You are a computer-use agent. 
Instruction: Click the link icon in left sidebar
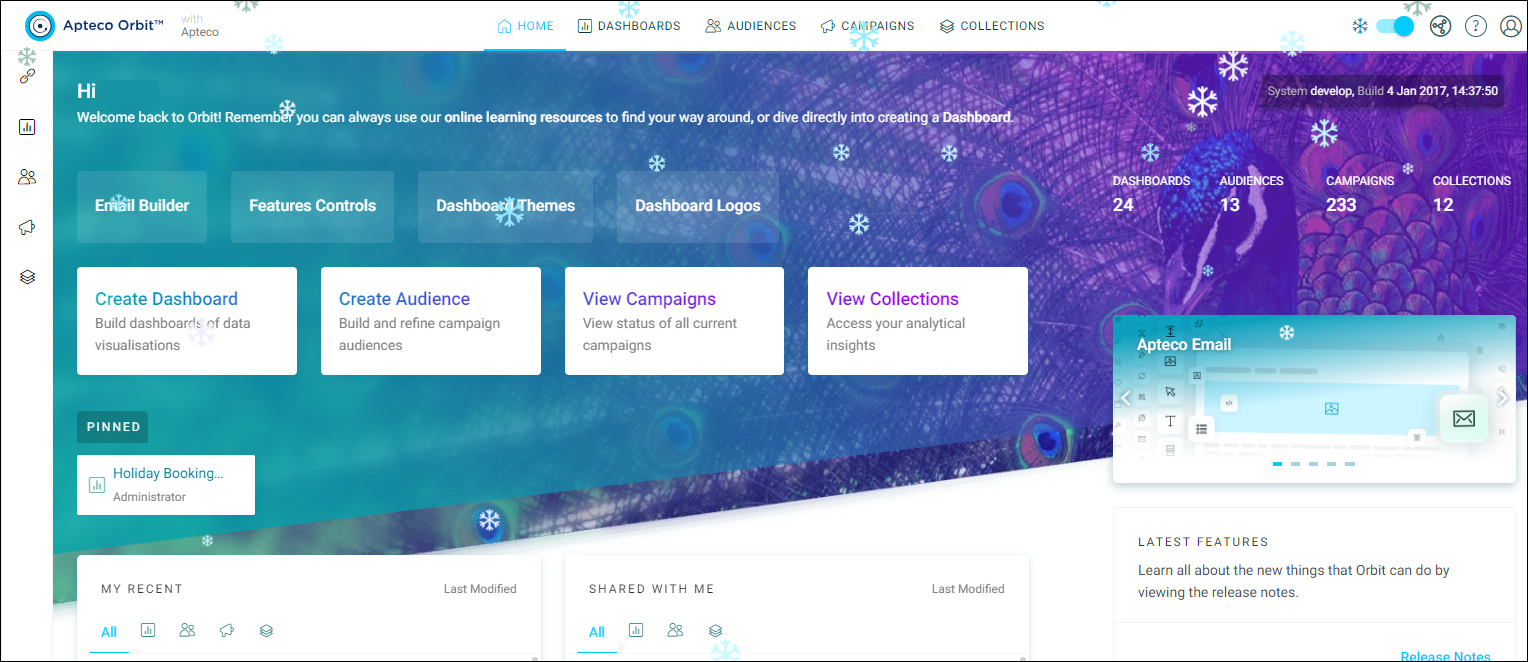27,76
